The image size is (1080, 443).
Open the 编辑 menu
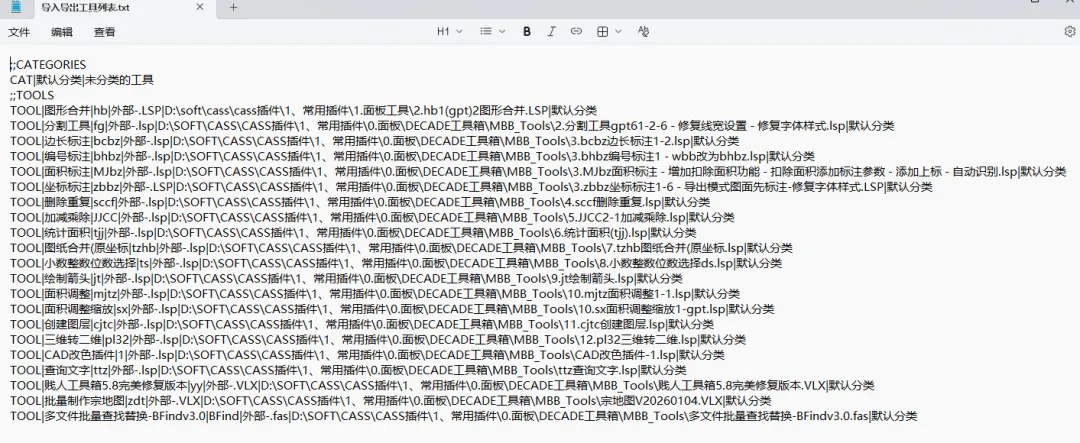pos(62,32)
